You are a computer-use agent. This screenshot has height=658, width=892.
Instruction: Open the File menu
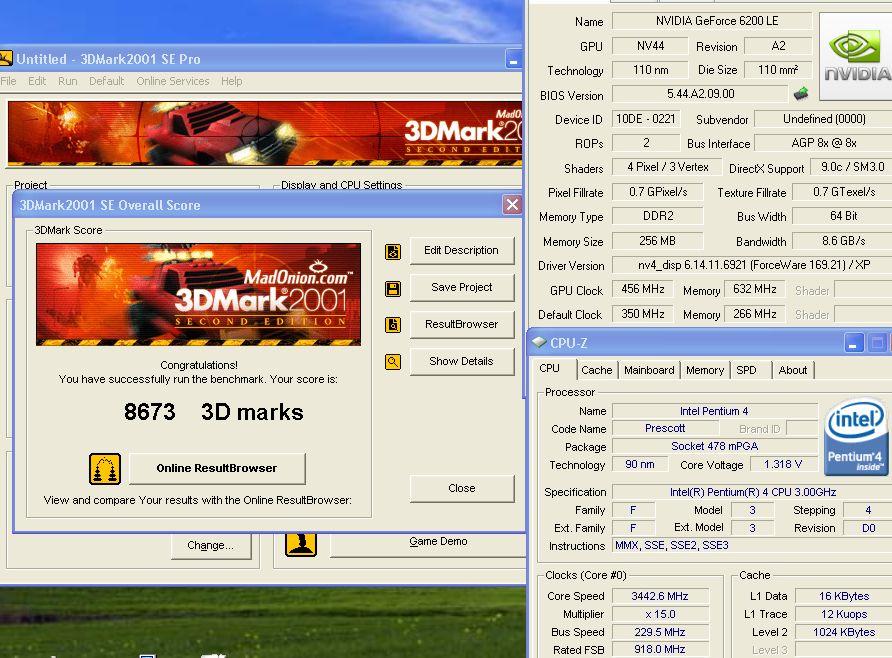pos(8,81)
